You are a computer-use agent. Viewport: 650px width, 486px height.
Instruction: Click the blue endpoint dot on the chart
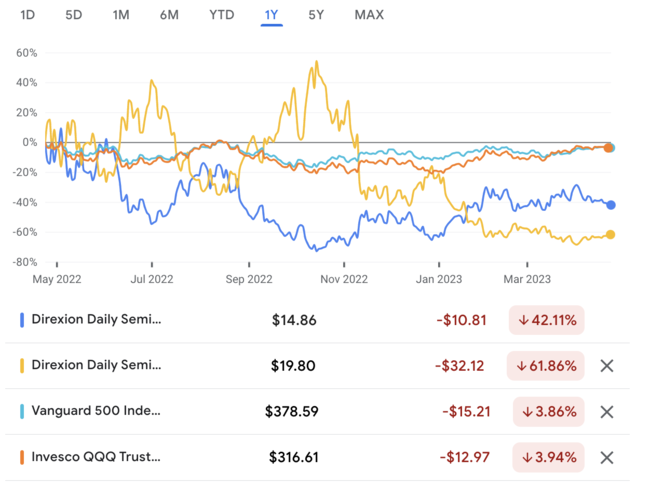(611, 205)
